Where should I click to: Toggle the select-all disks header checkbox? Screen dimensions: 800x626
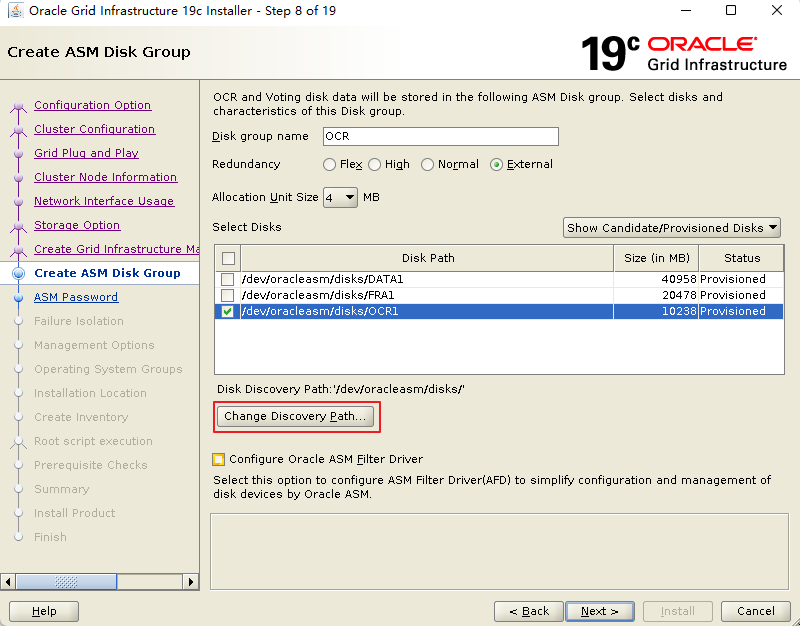click(x=228, y=258)
